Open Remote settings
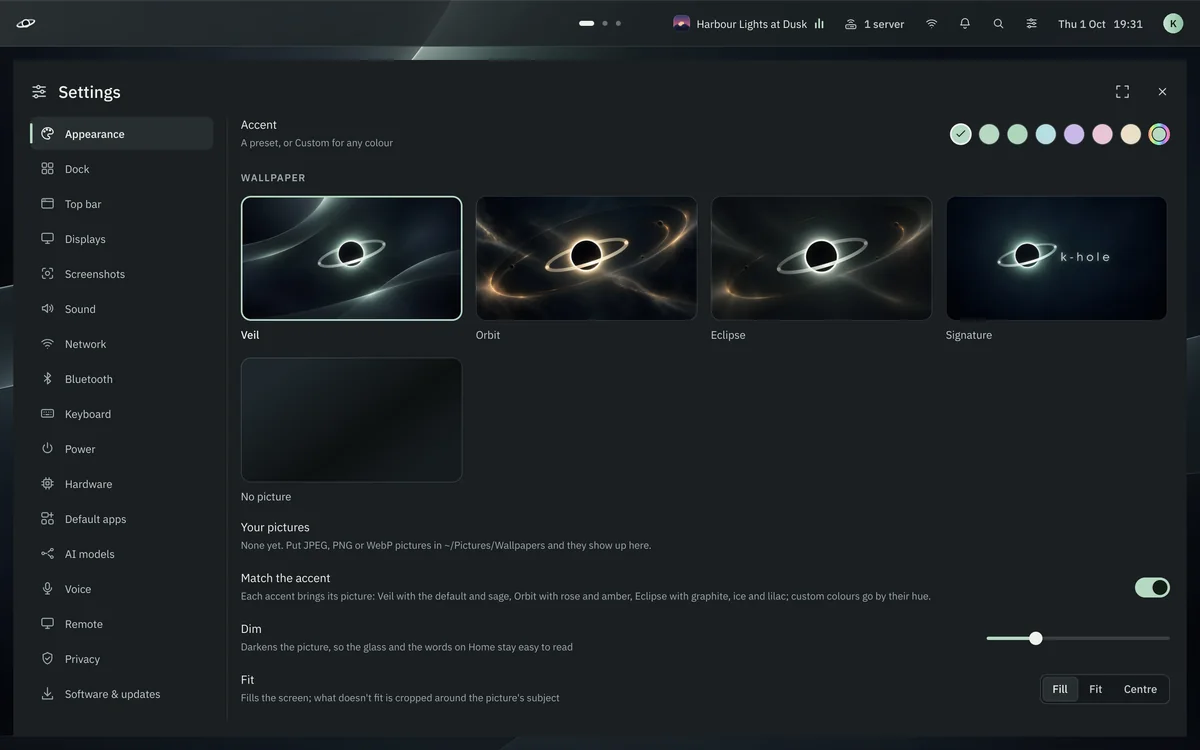This screenshot has width=1200, height=750. tap(121, 624)
